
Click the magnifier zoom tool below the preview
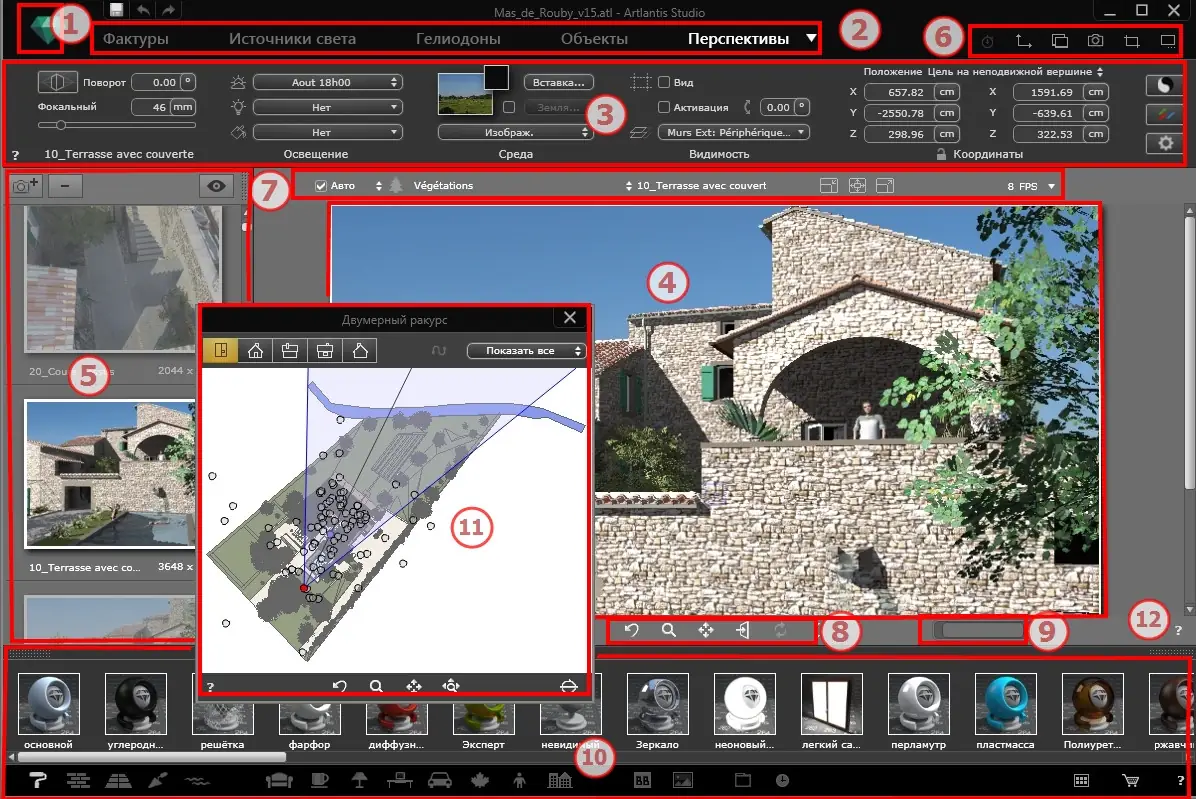pos(669,630)
